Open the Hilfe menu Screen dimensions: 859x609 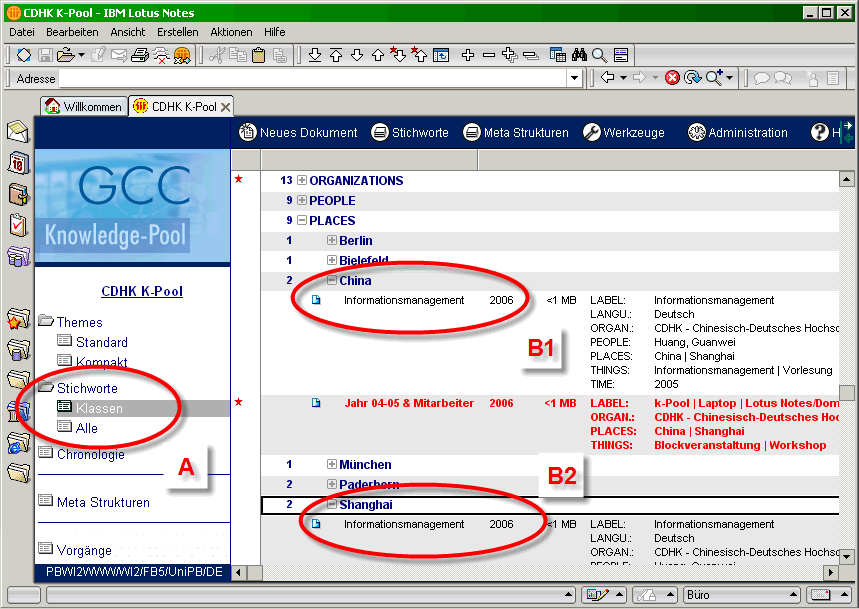(x=274, y=32)
